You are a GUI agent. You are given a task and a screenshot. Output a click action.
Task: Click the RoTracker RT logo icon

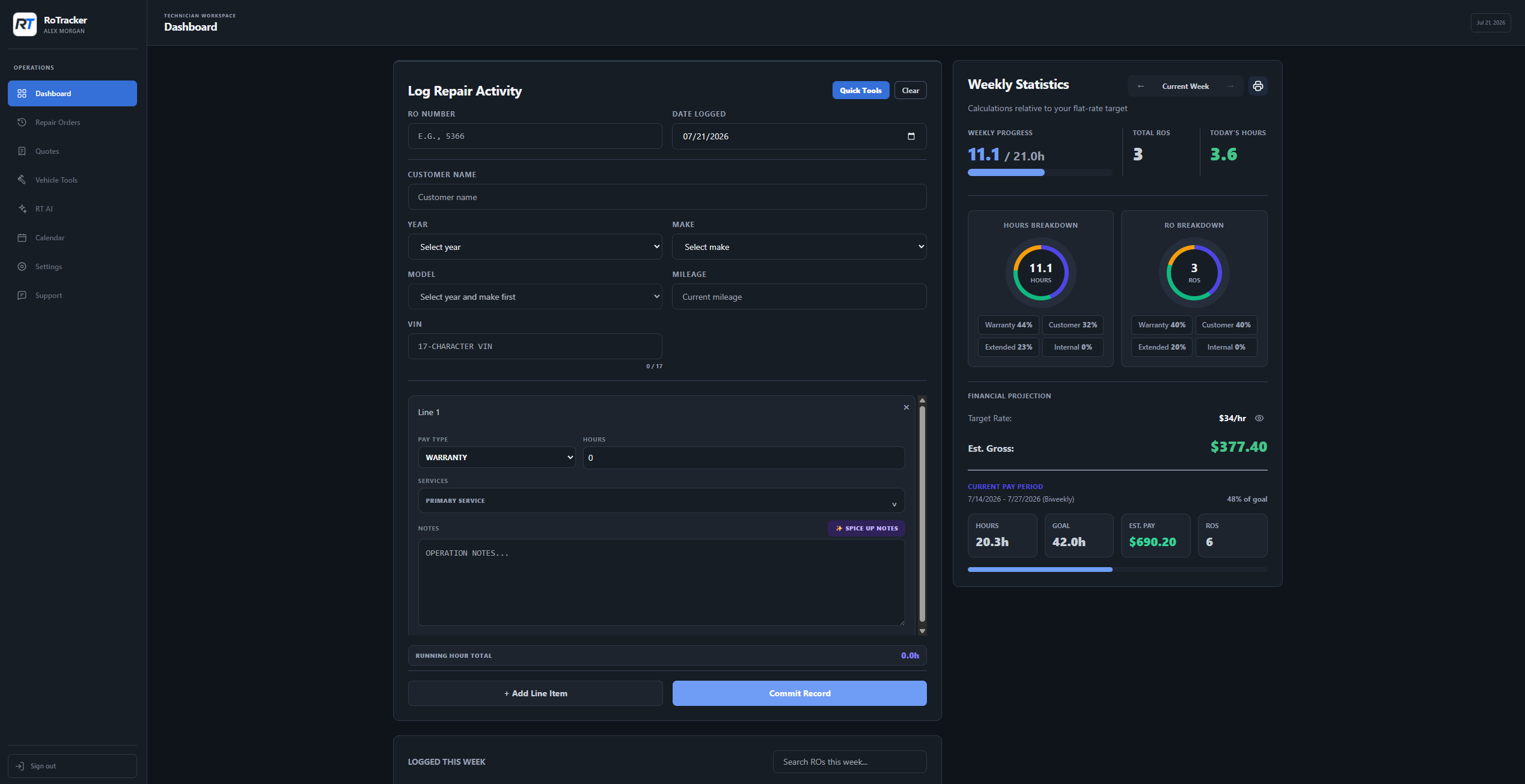coord(25,25)
